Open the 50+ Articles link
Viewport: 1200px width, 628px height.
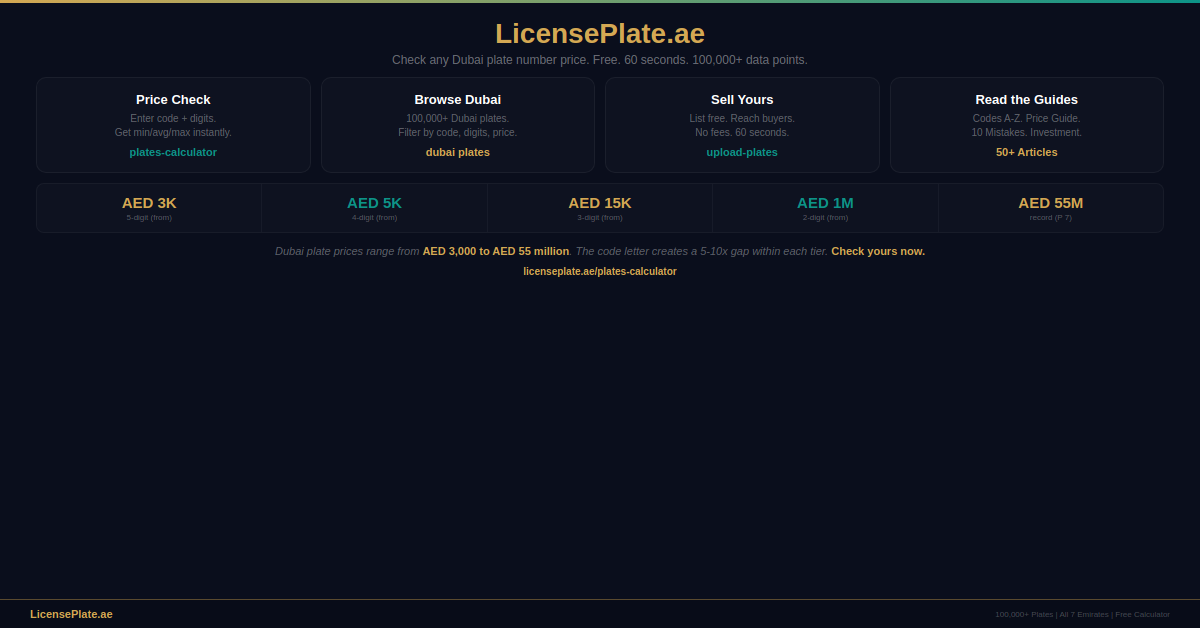pyautogui.click(x=1026, y=152)
